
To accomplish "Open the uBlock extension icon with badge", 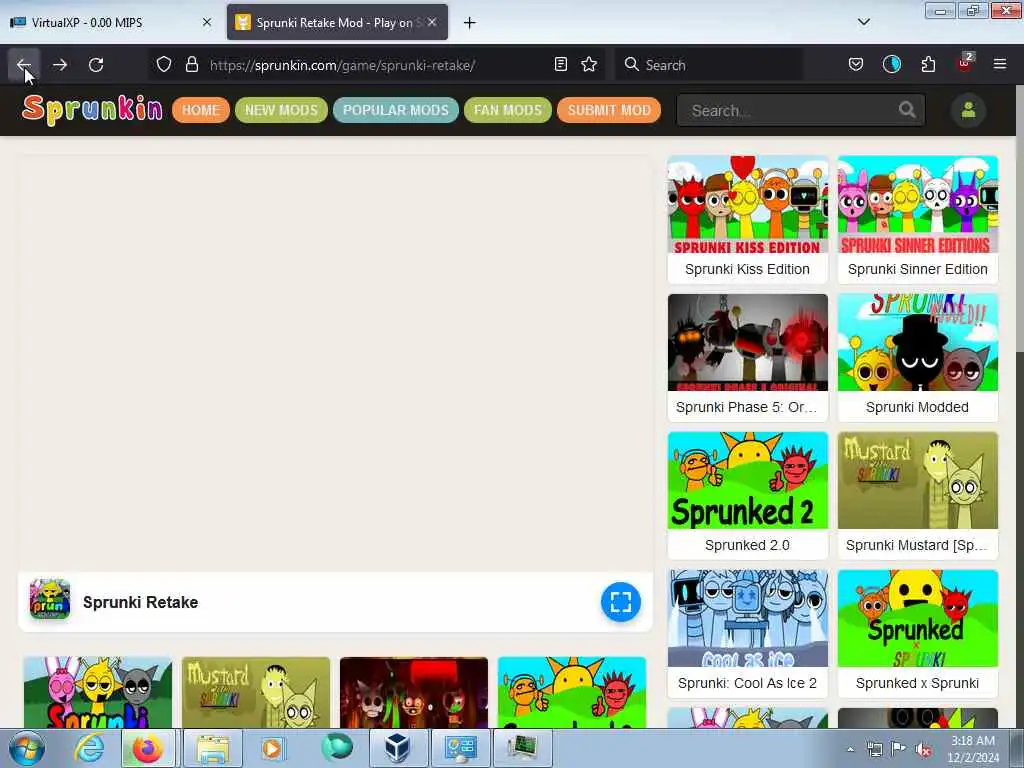I will pos(965,63).
